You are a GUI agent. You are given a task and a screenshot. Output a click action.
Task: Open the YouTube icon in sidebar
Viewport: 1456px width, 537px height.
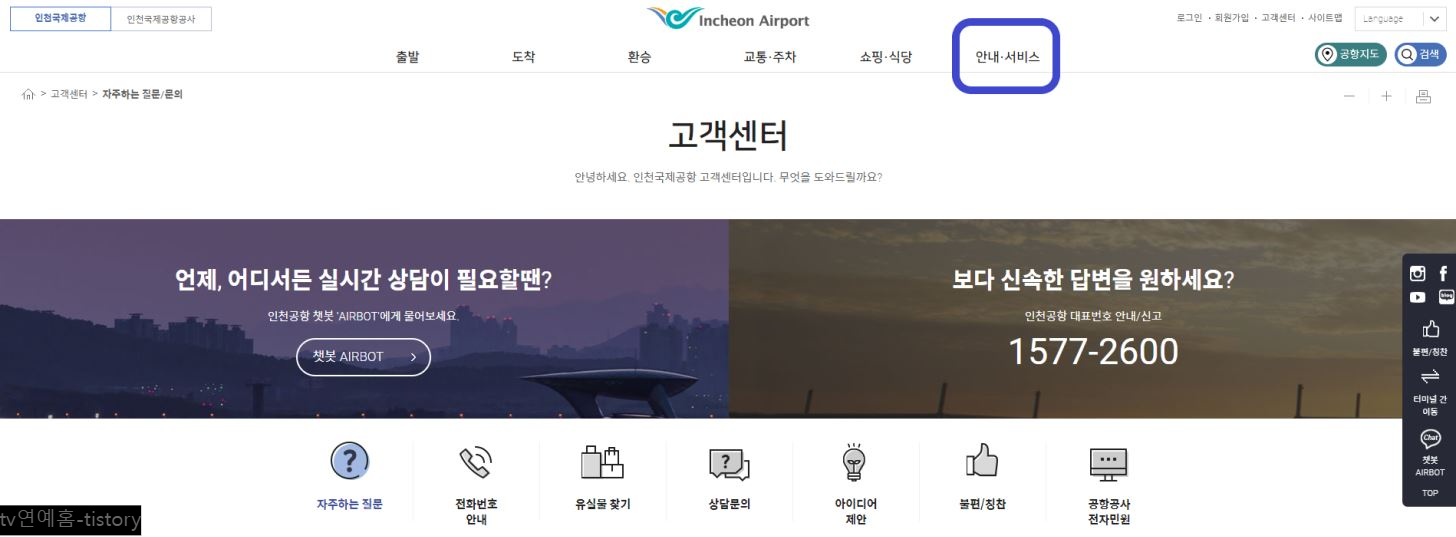(1417, 297)
